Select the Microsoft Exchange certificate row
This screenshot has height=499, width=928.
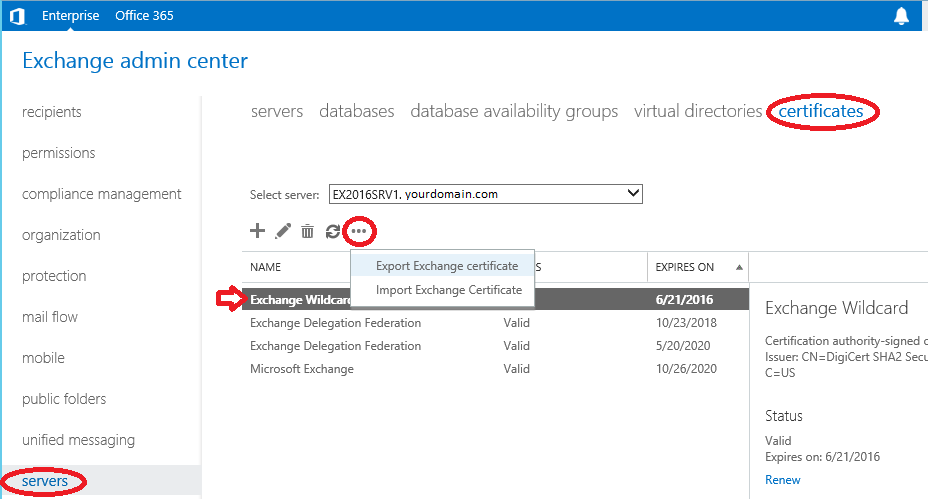tap(495, 369)
